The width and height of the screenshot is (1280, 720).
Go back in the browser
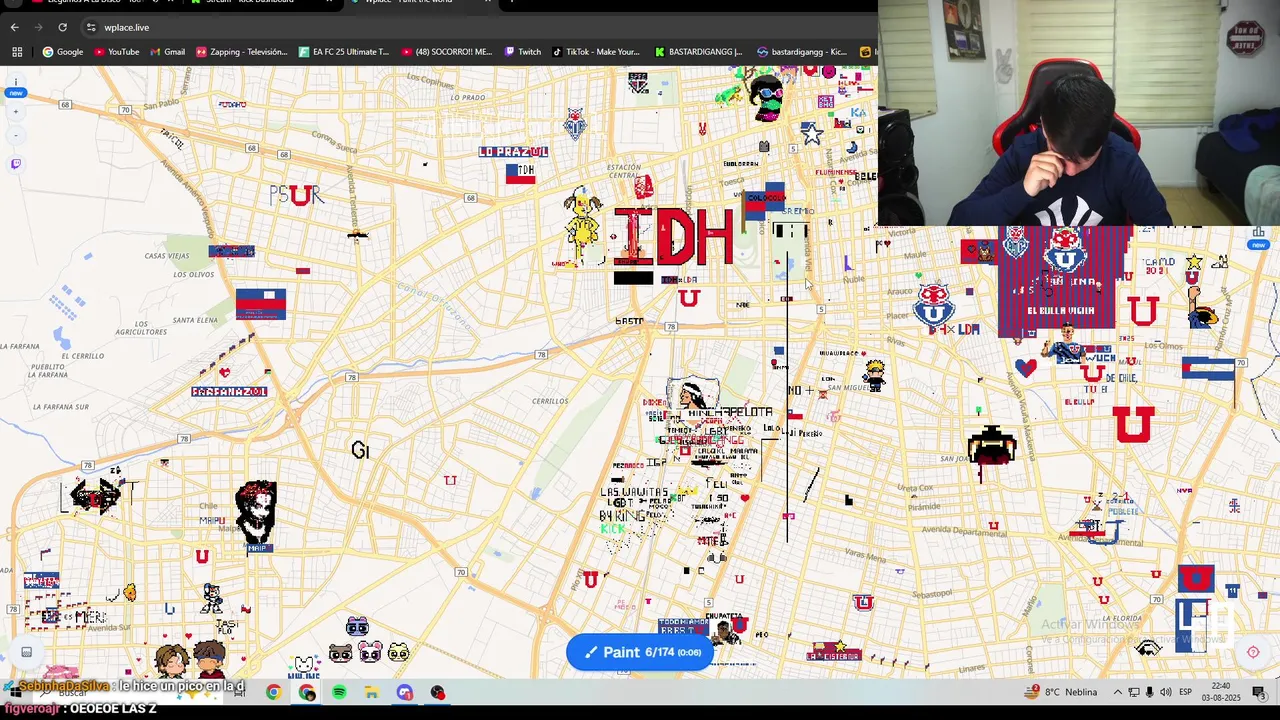coord(14,27)
